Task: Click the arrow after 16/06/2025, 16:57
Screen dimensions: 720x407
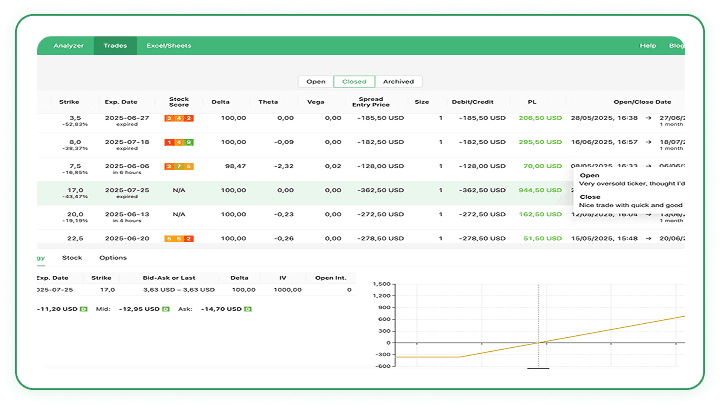Action: point(648,142)
